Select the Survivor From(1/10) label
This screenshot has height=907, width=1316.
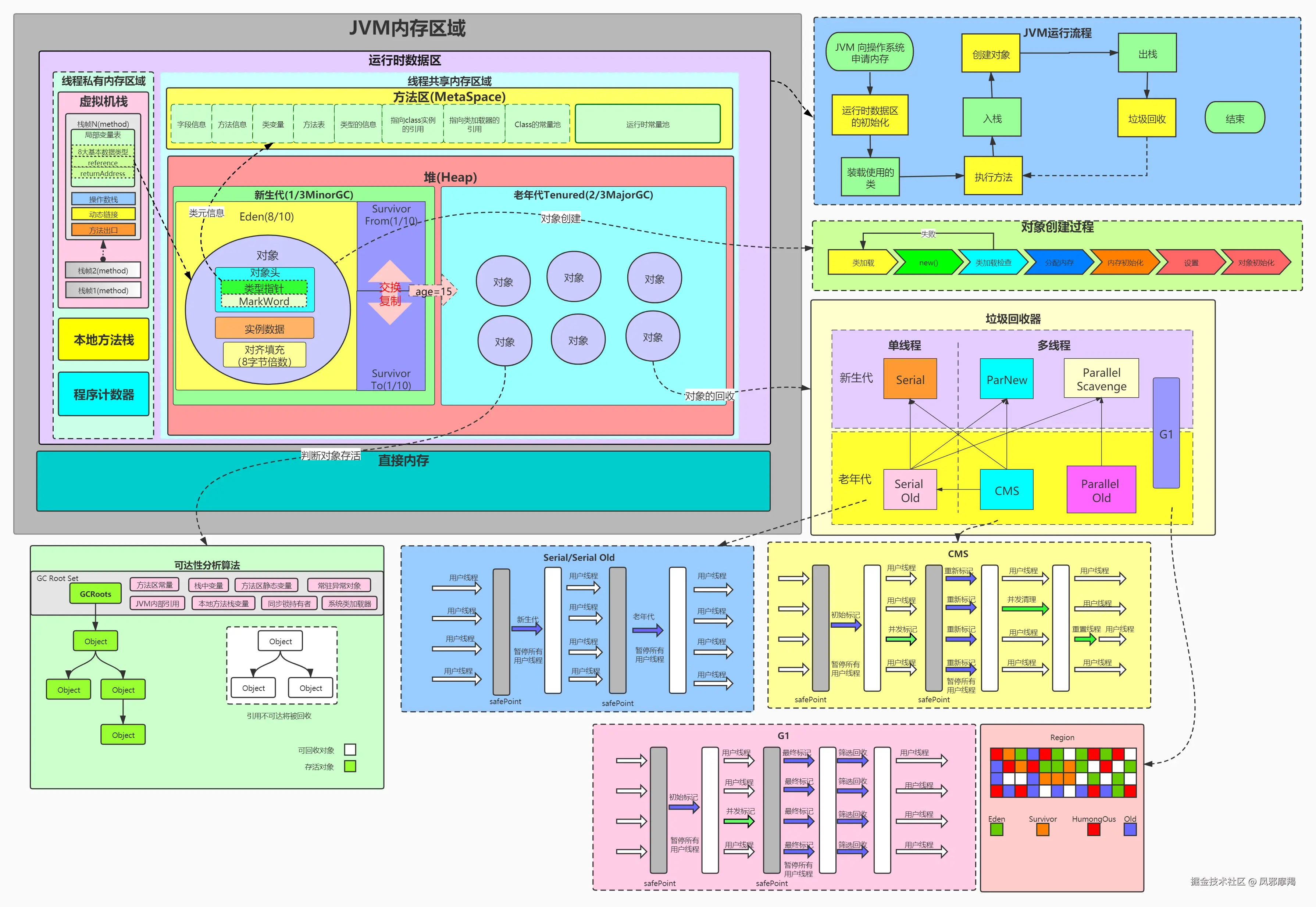391,214
